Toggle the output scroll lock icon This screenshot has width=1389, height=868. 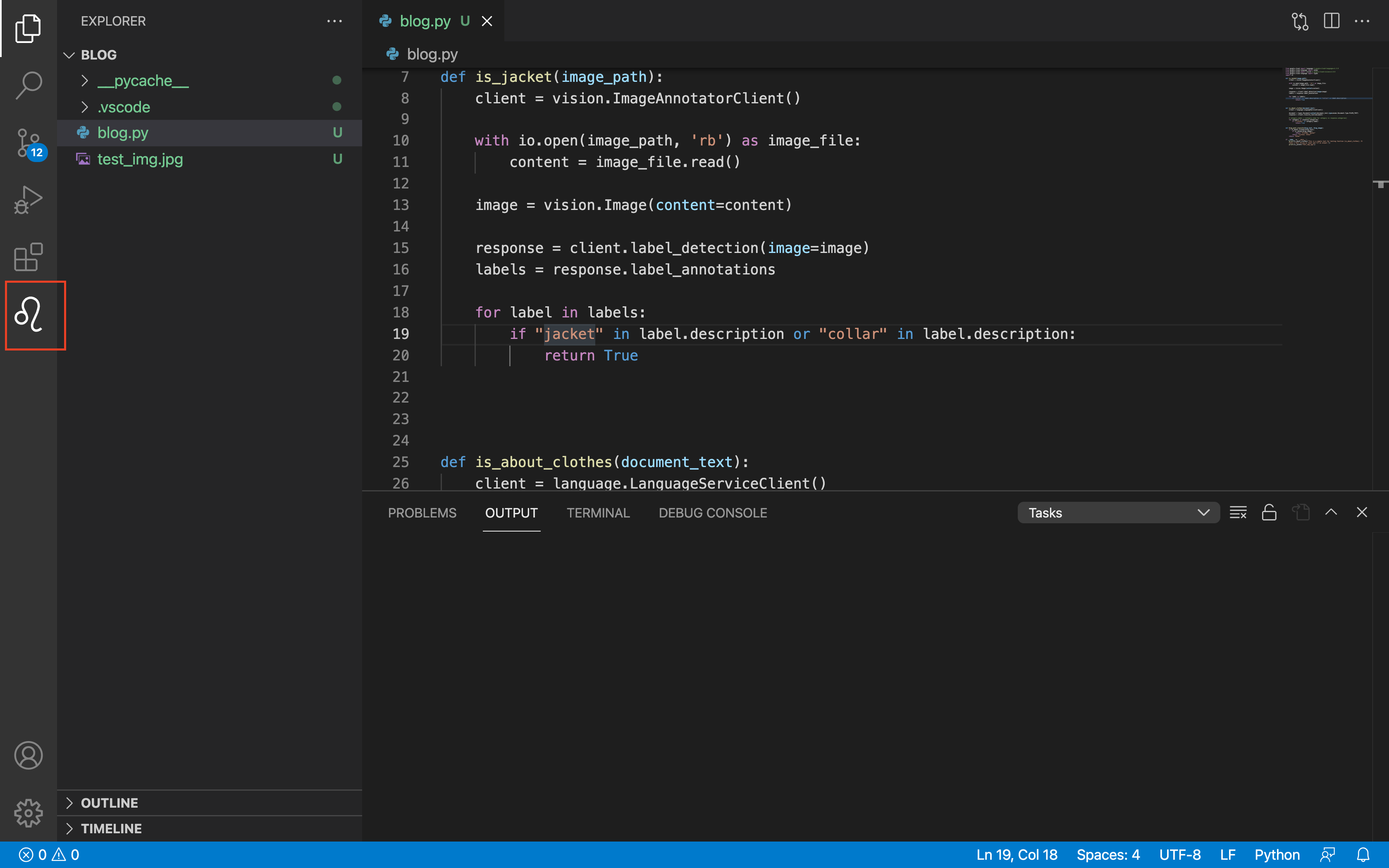[x=1269, y=513]
